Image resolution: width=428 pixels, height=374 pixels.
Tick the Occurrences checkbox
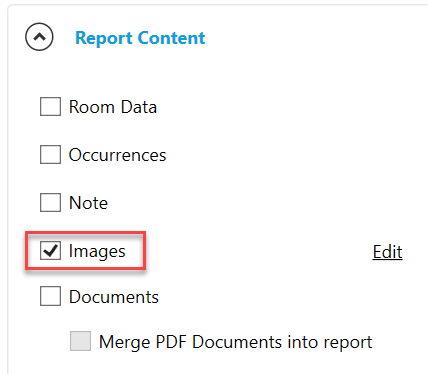tap(50, 154)
